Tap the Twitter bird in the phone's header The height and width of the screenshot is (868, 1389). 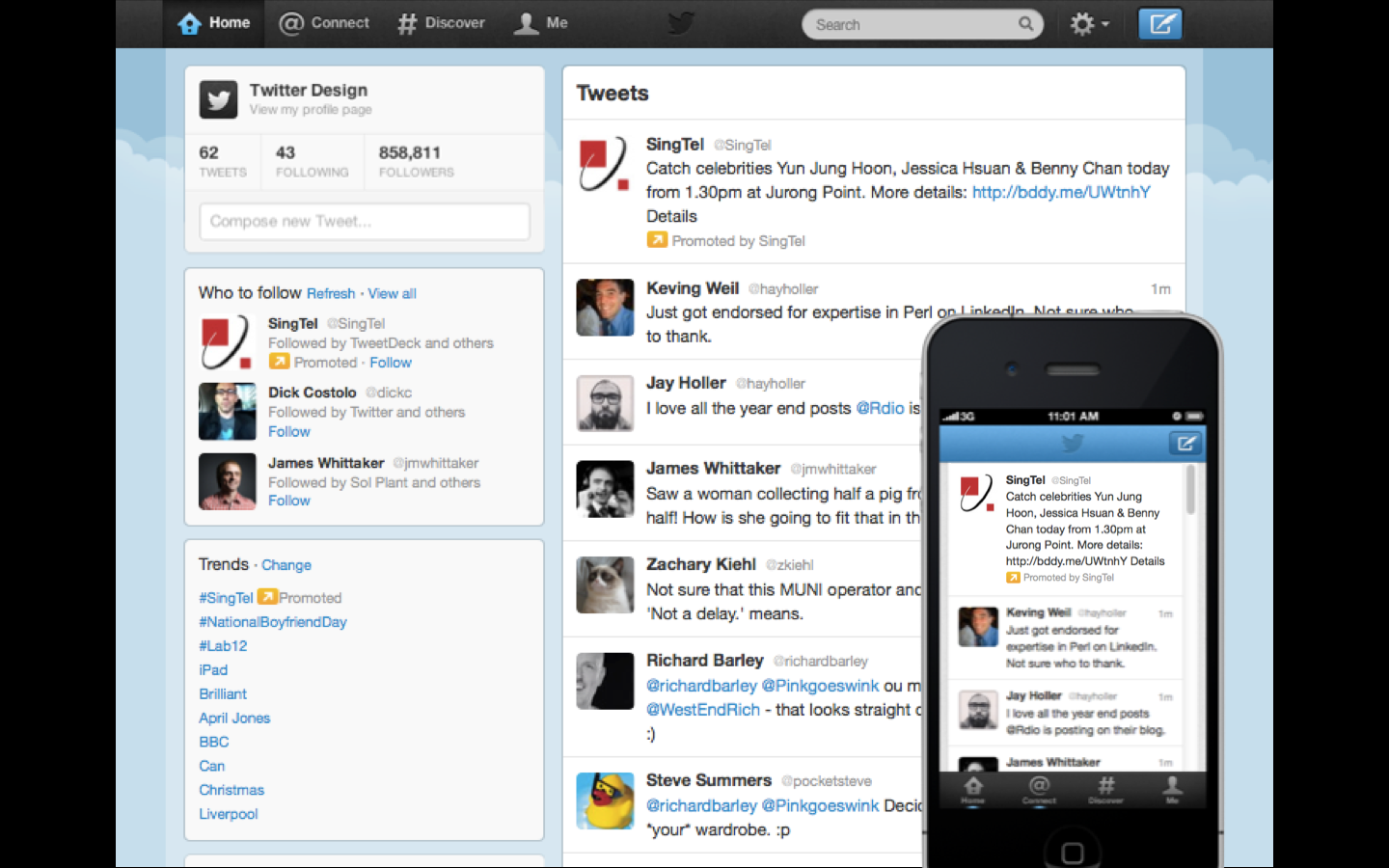(x=1073, y=444)
